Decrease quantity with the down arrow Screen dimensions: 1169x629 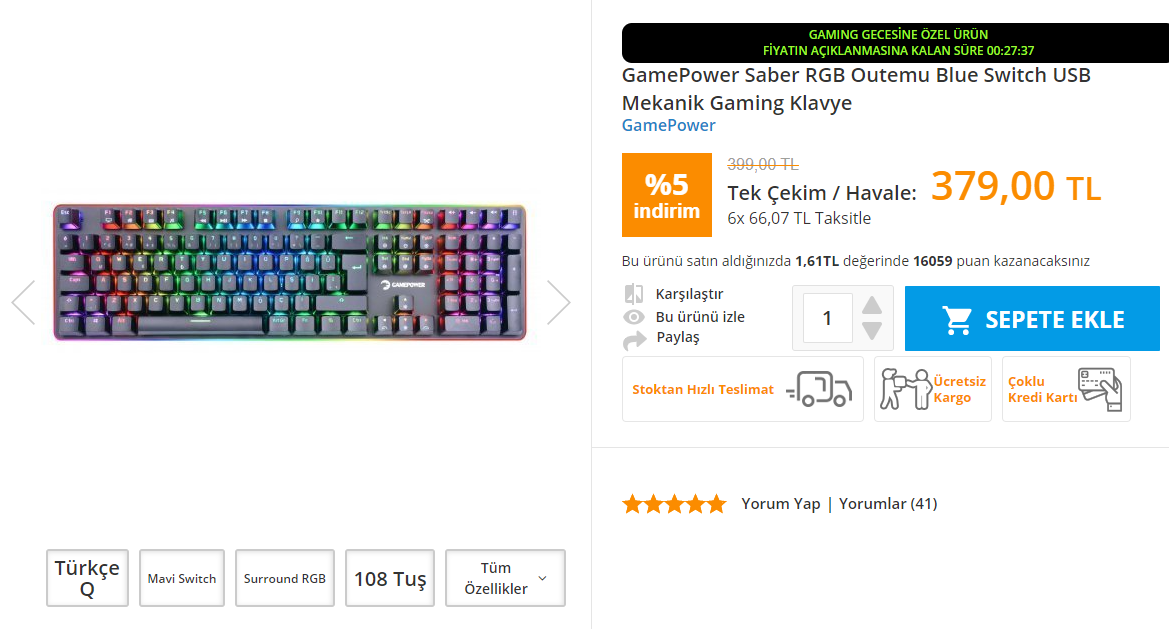pyautogui.click(x=872, y=331)
